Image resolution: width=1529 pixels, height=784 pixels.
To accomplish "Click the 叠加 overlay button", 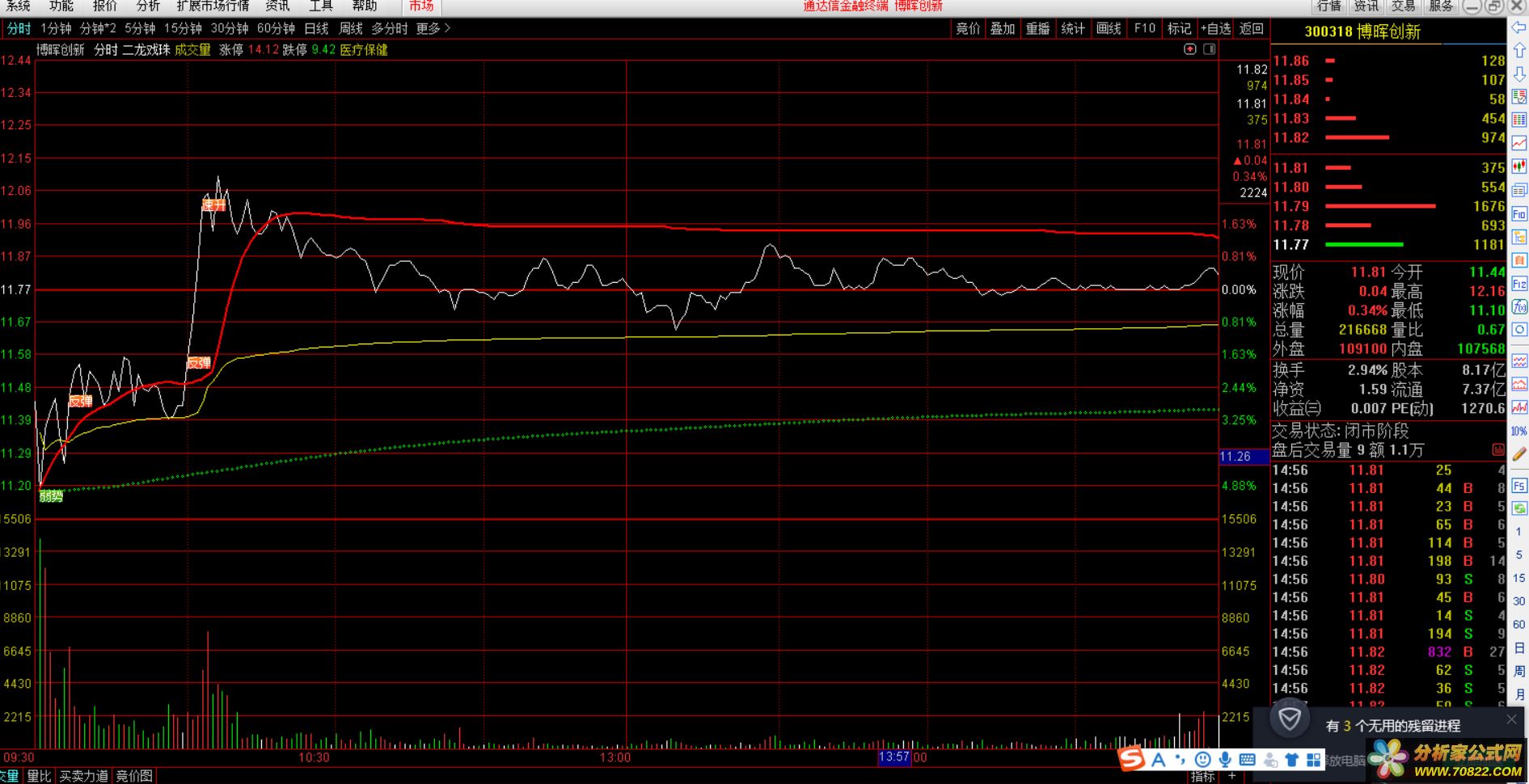I will (1003, 28).
